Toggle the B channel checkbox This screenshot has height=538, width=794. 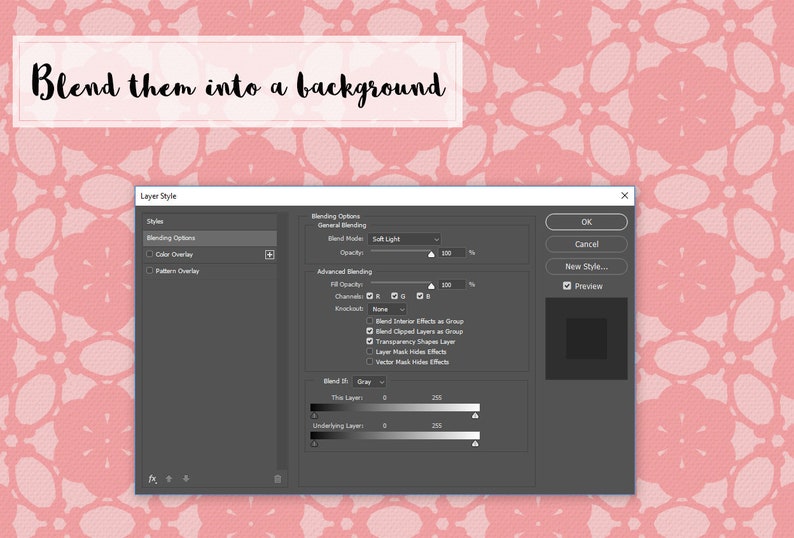tap(419, 296)
